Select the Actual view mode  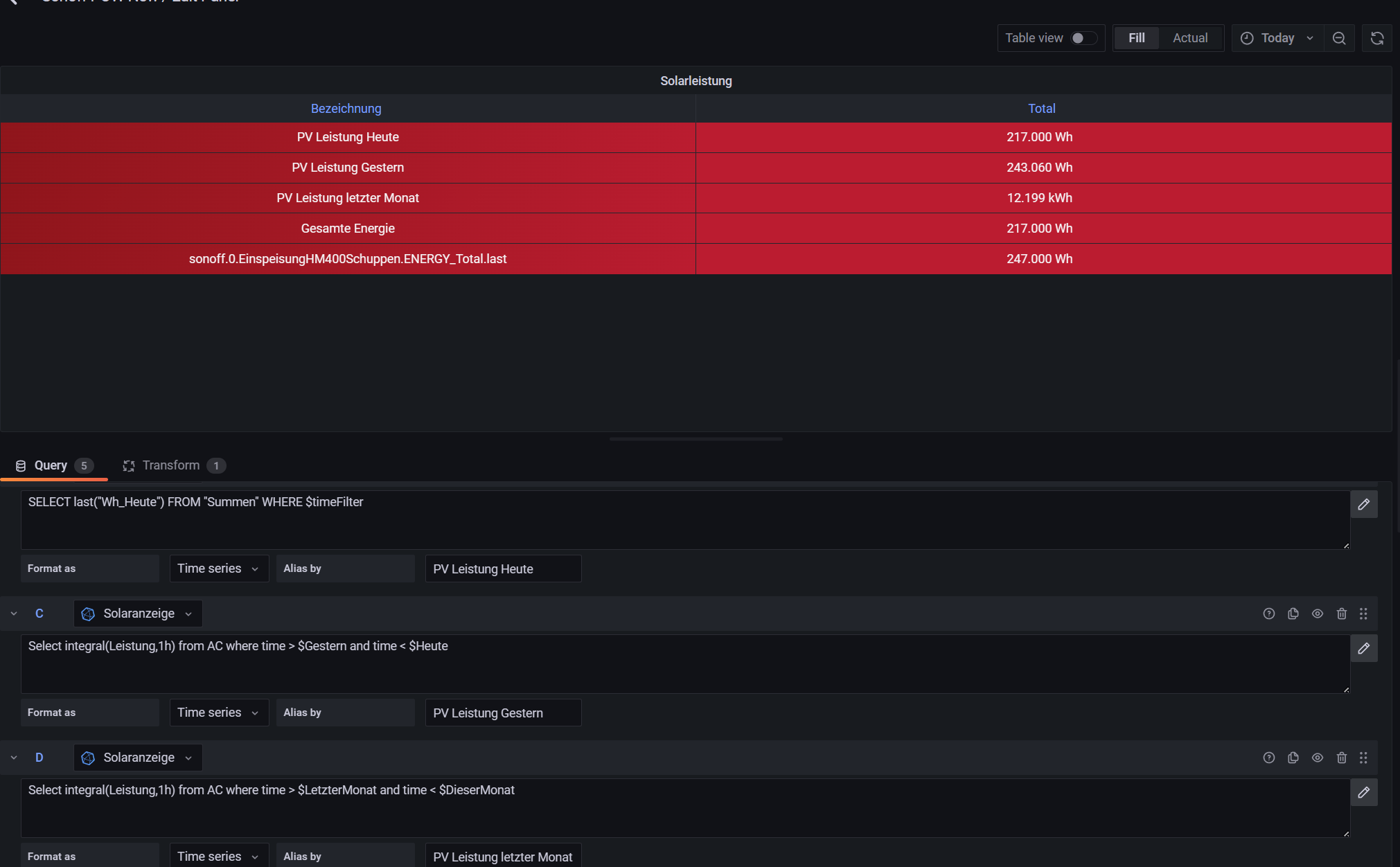(x=1190, y=38)
